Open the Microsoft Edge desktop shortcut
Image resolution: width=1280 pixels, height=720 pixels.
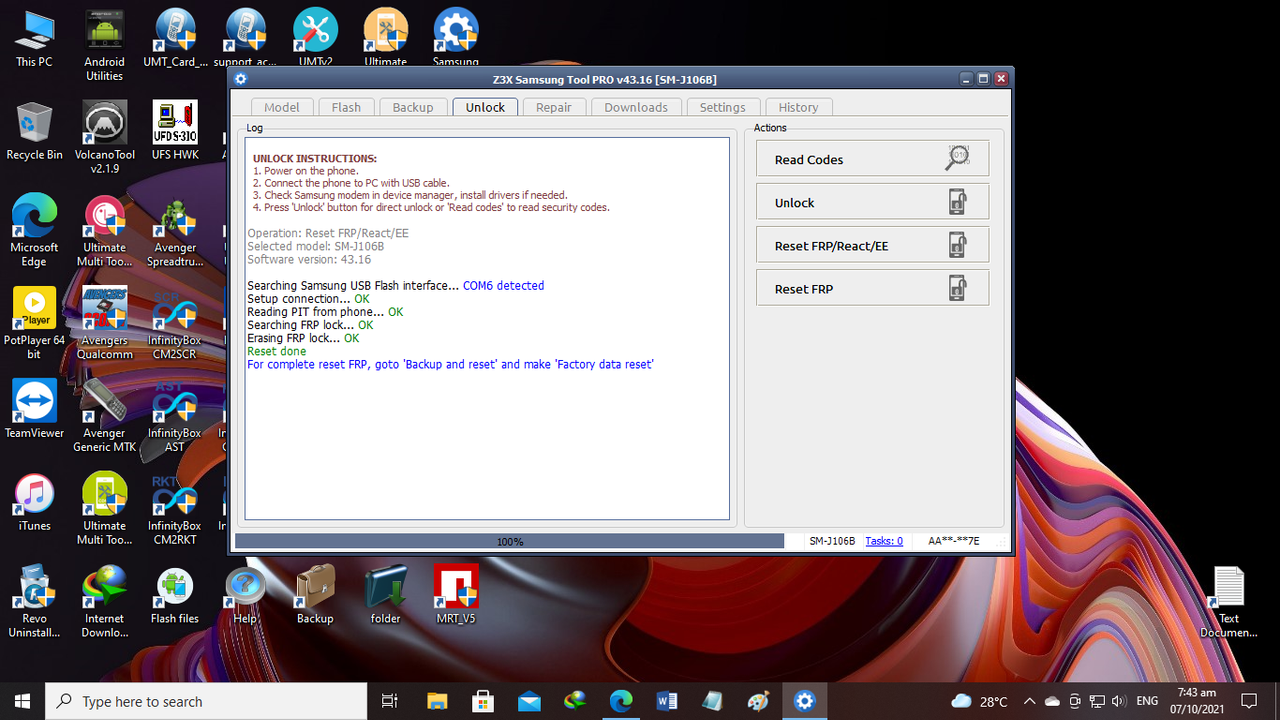(34, 231)
